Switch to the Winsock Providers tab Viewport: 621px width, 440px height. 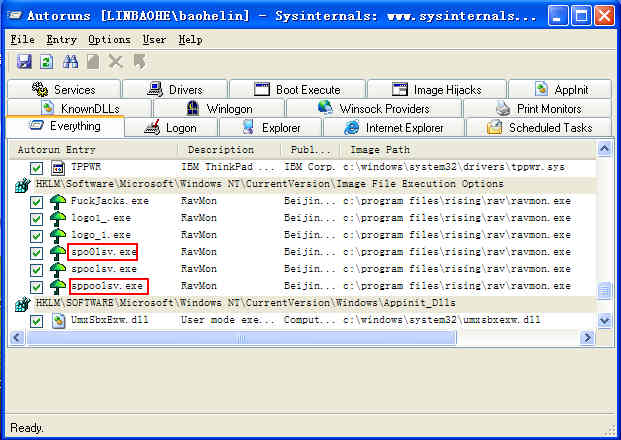tap(374, 108)
